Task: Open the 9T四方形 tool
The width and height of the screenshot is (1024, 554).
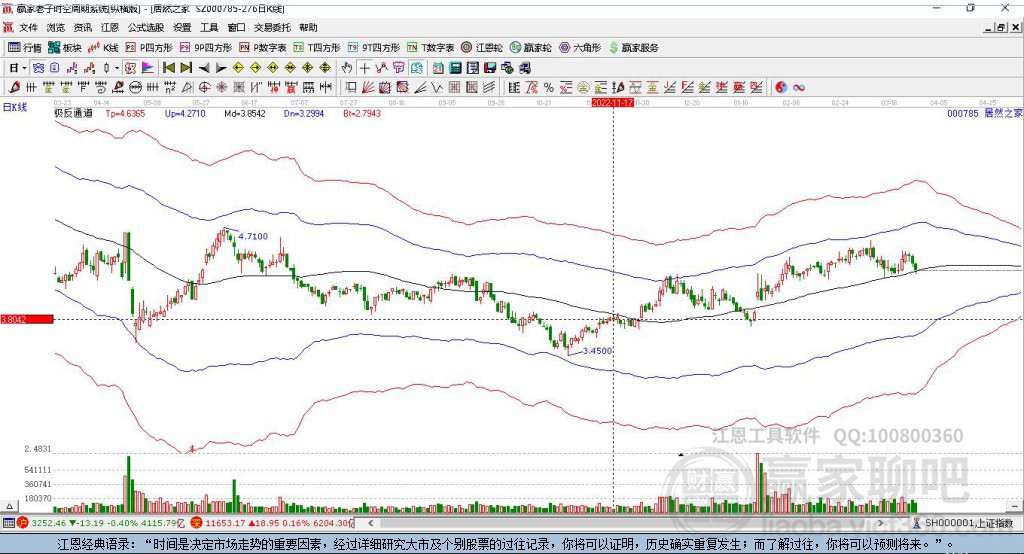Action: 374,48
